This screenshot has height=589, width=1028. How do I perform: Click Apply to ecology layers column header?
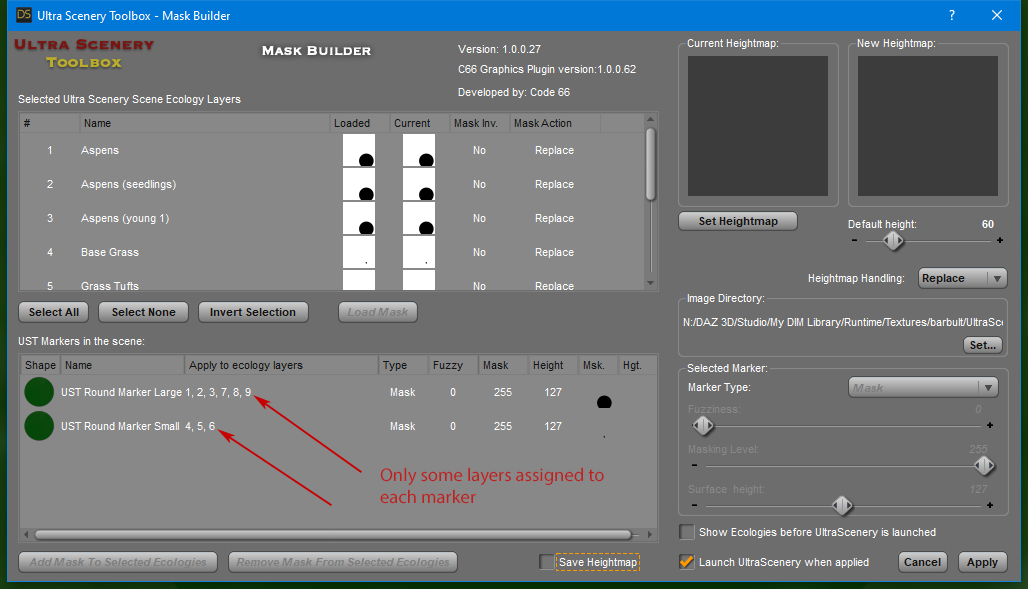tap(281, 365)
